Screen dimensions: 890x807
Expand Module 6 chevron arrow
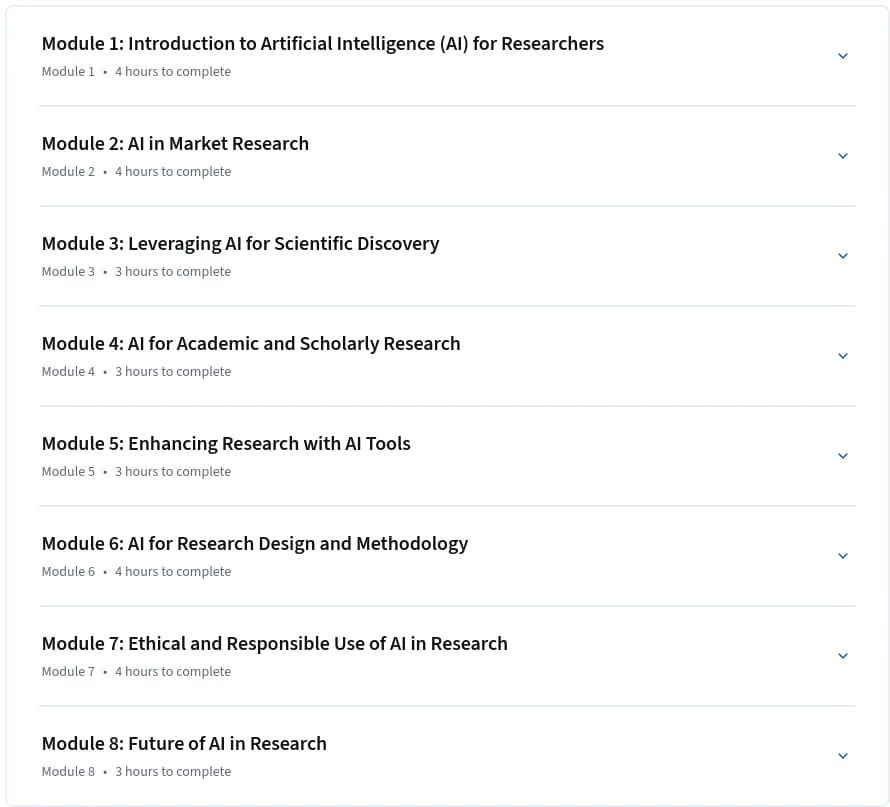(x=843, y=556)
